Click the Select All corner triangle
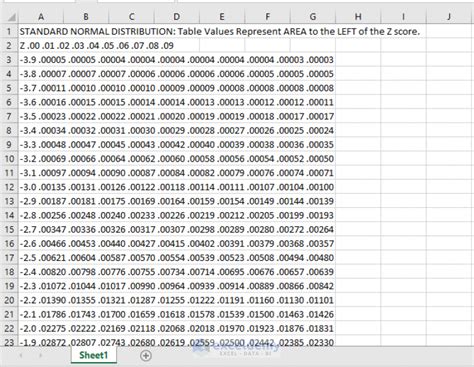Viewport: 474px width, 367px height. pyautogui.click(x=11, y=17)
